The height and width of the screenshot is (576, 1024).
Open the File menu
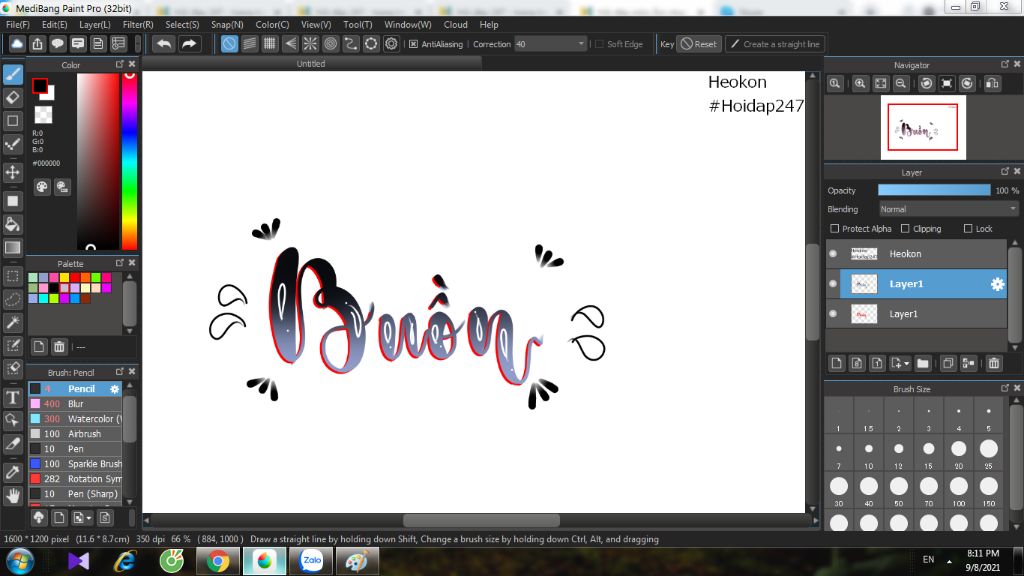click(18, 25)
